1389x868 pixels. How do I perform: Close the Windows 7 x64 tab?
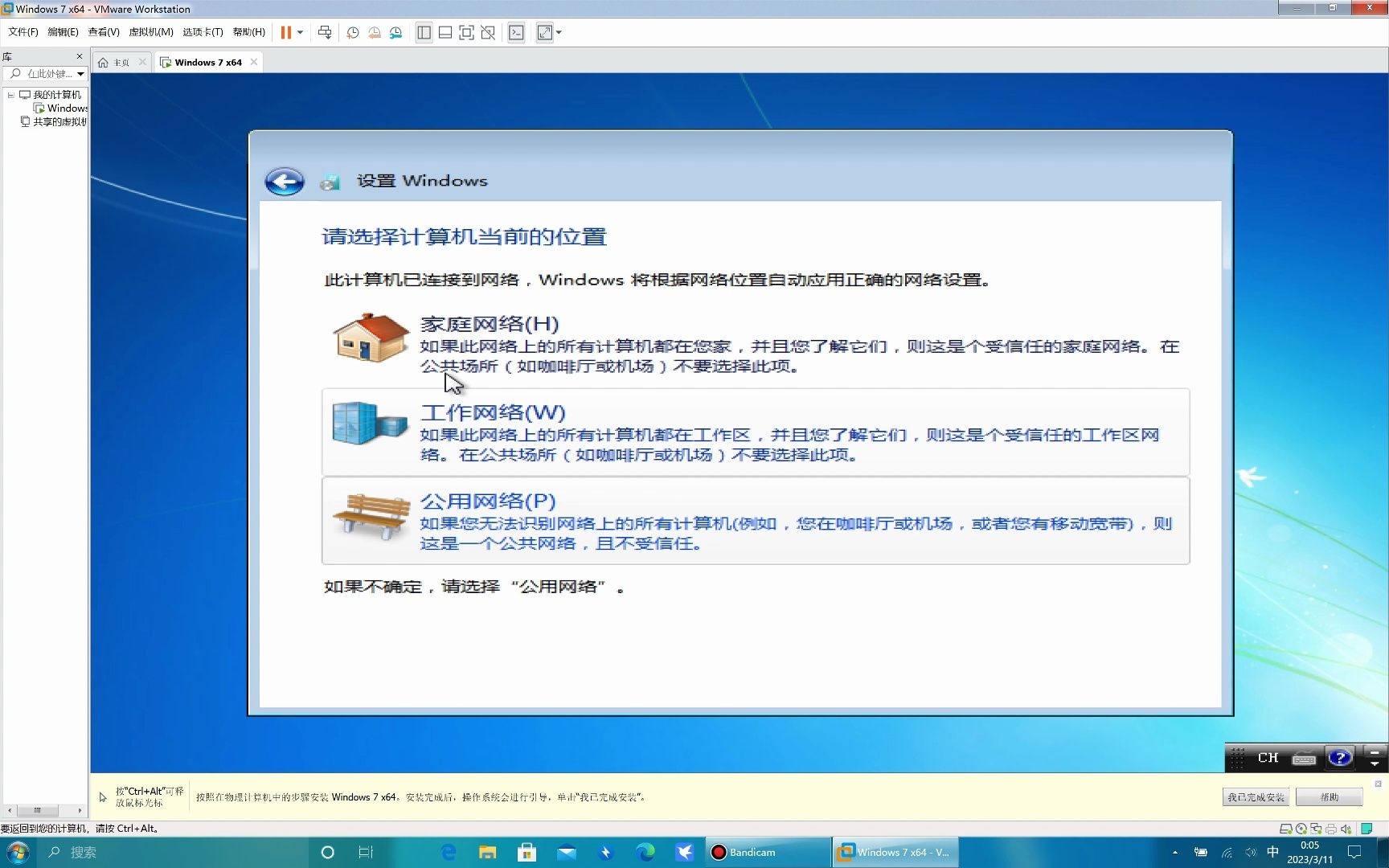pyautogui.click(x=254, y=62)
